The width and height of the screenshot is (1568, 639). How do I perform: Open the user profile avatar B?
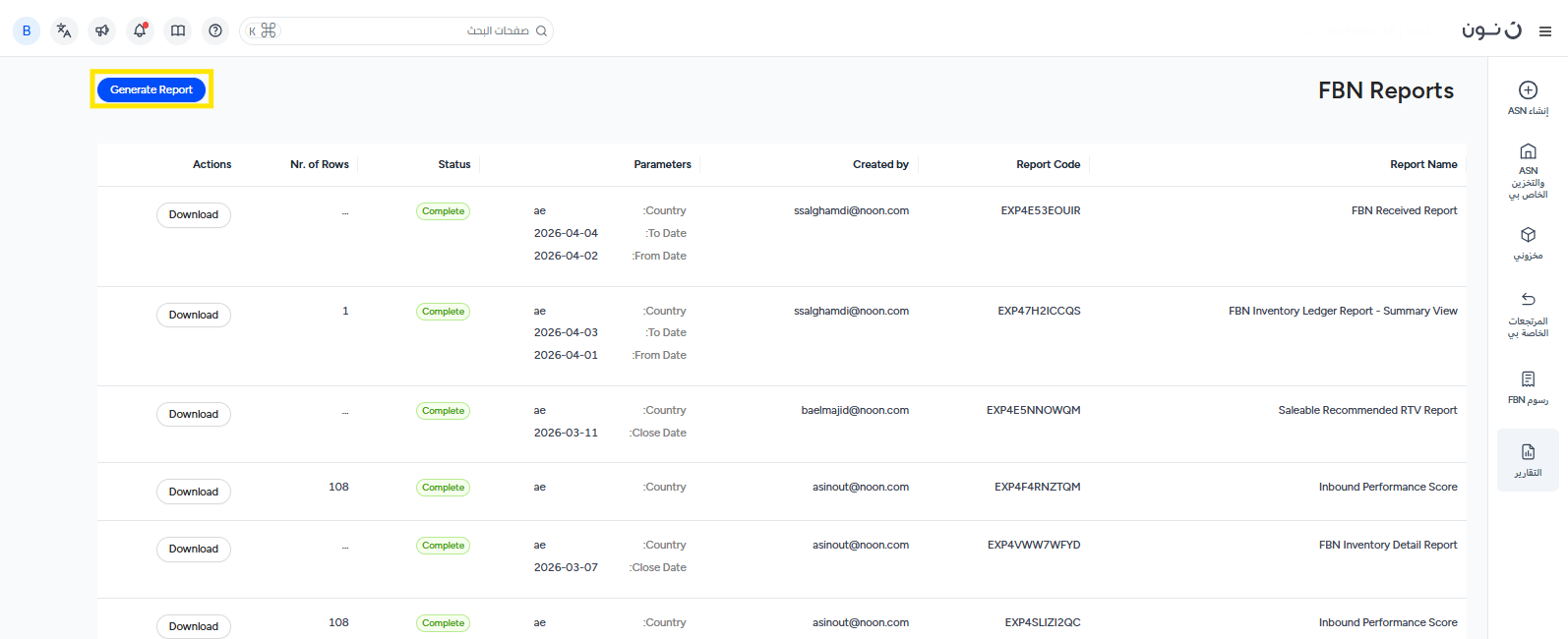coord(27,30)
